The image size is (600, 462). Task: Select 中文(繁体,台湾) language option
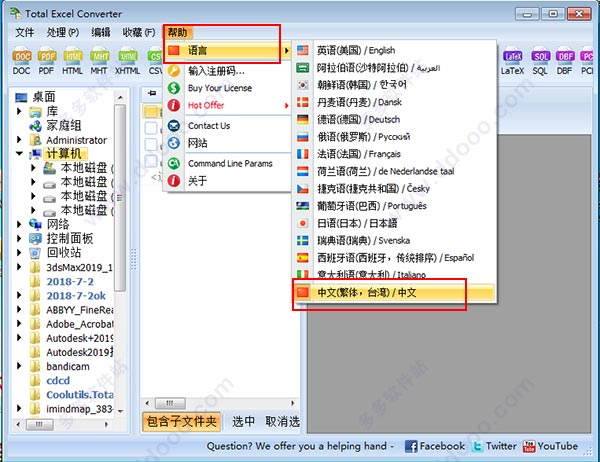pos(394,292)
